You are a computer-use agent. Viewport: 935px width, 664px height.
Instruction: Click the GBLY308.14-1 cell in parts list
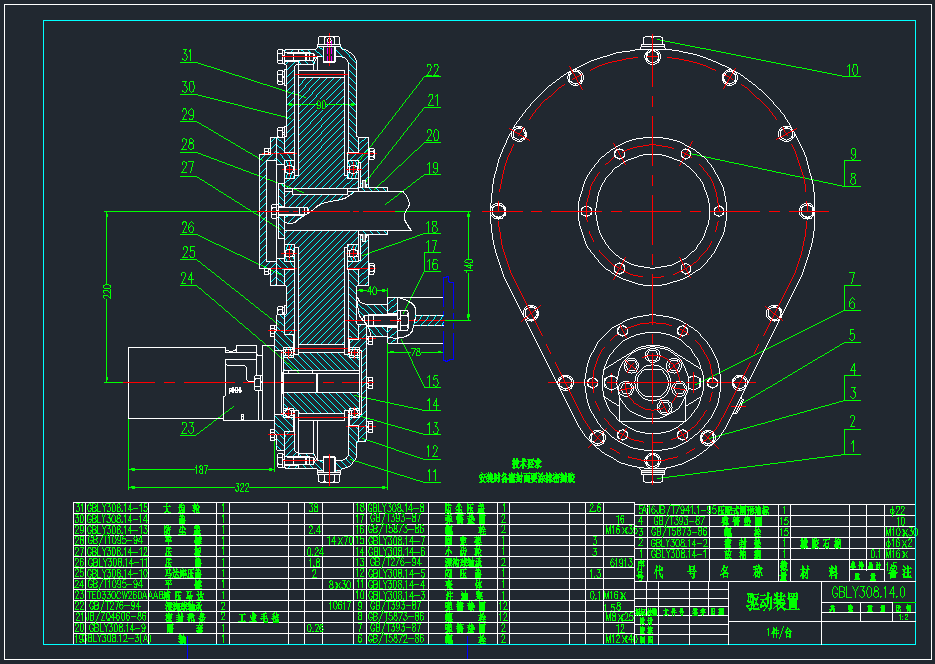(x=679, y=554)
